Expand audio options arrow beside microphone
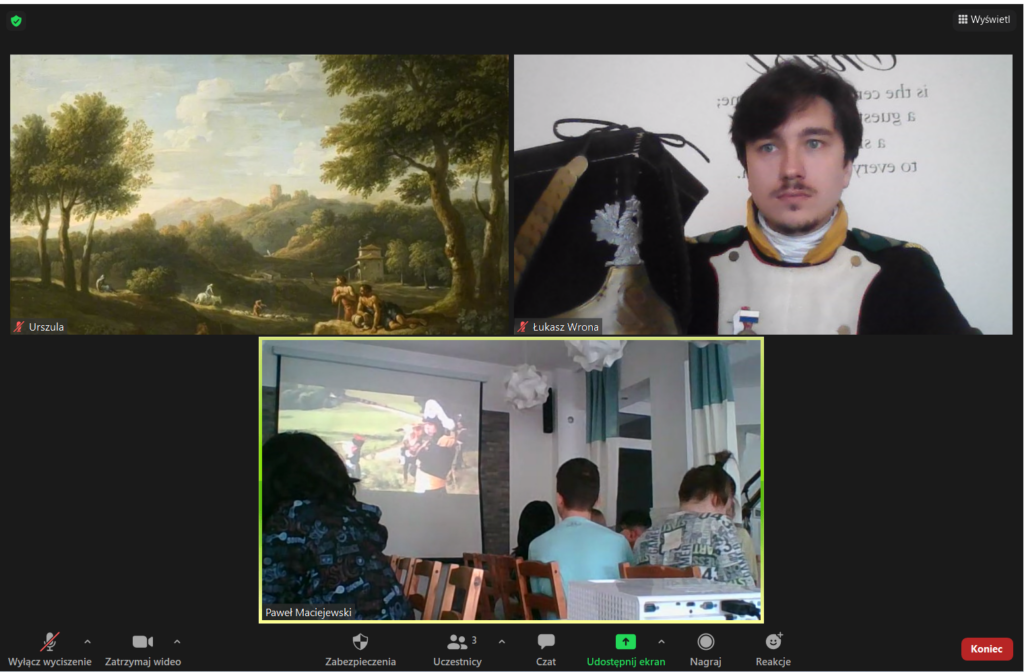The height and width of the screenshot is (672, 1024). [87, 641]
